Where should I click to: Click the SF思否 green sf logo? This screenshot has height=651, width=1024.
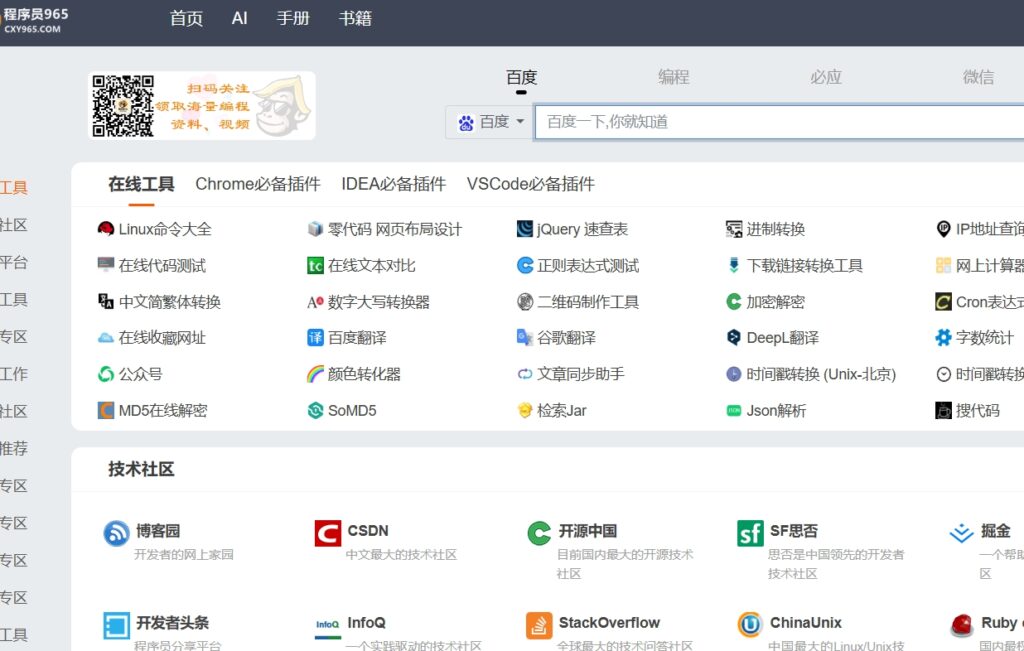750,533
